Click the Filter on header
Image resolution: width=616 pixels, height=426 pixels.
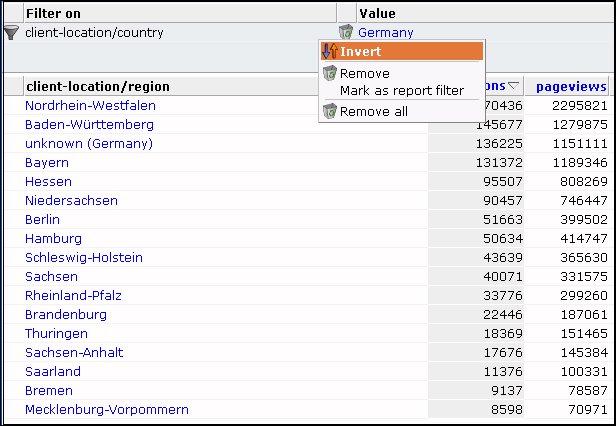coord(53,14)
